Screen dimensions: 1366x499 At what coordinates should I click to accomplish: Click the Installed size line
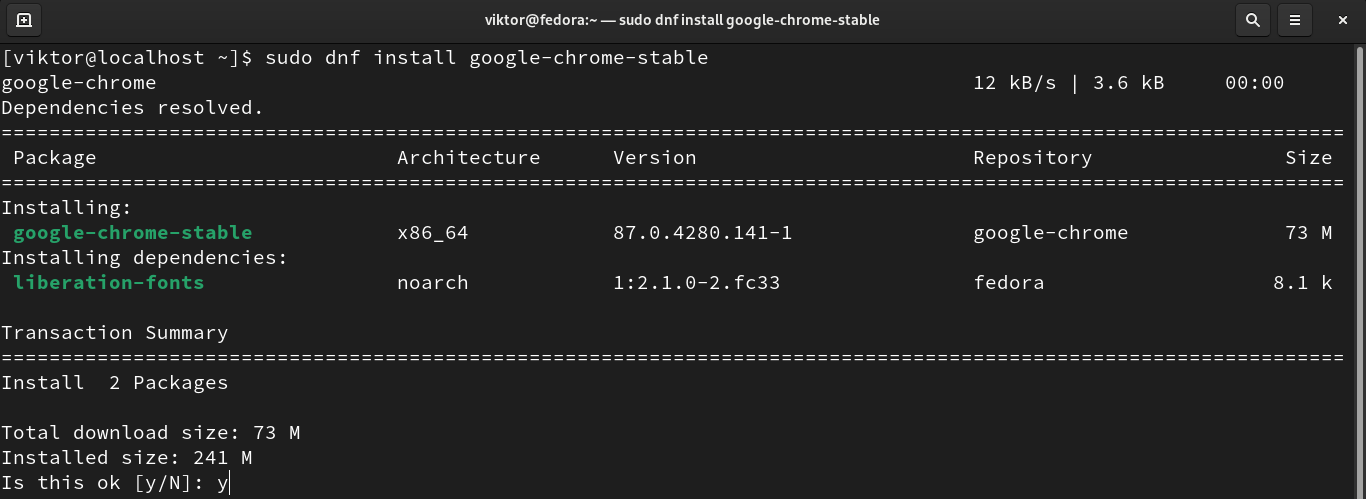(126, 458)
